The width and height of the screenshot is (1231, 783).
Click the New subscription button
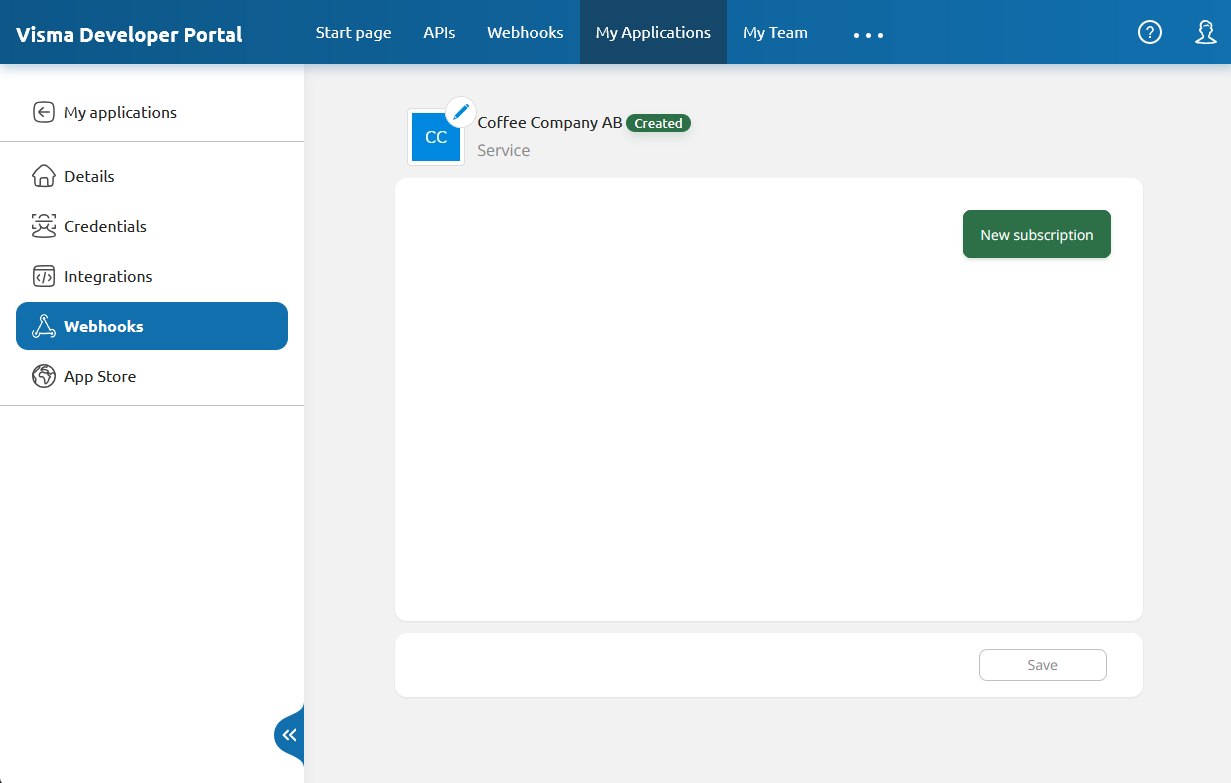[1036, 234]
